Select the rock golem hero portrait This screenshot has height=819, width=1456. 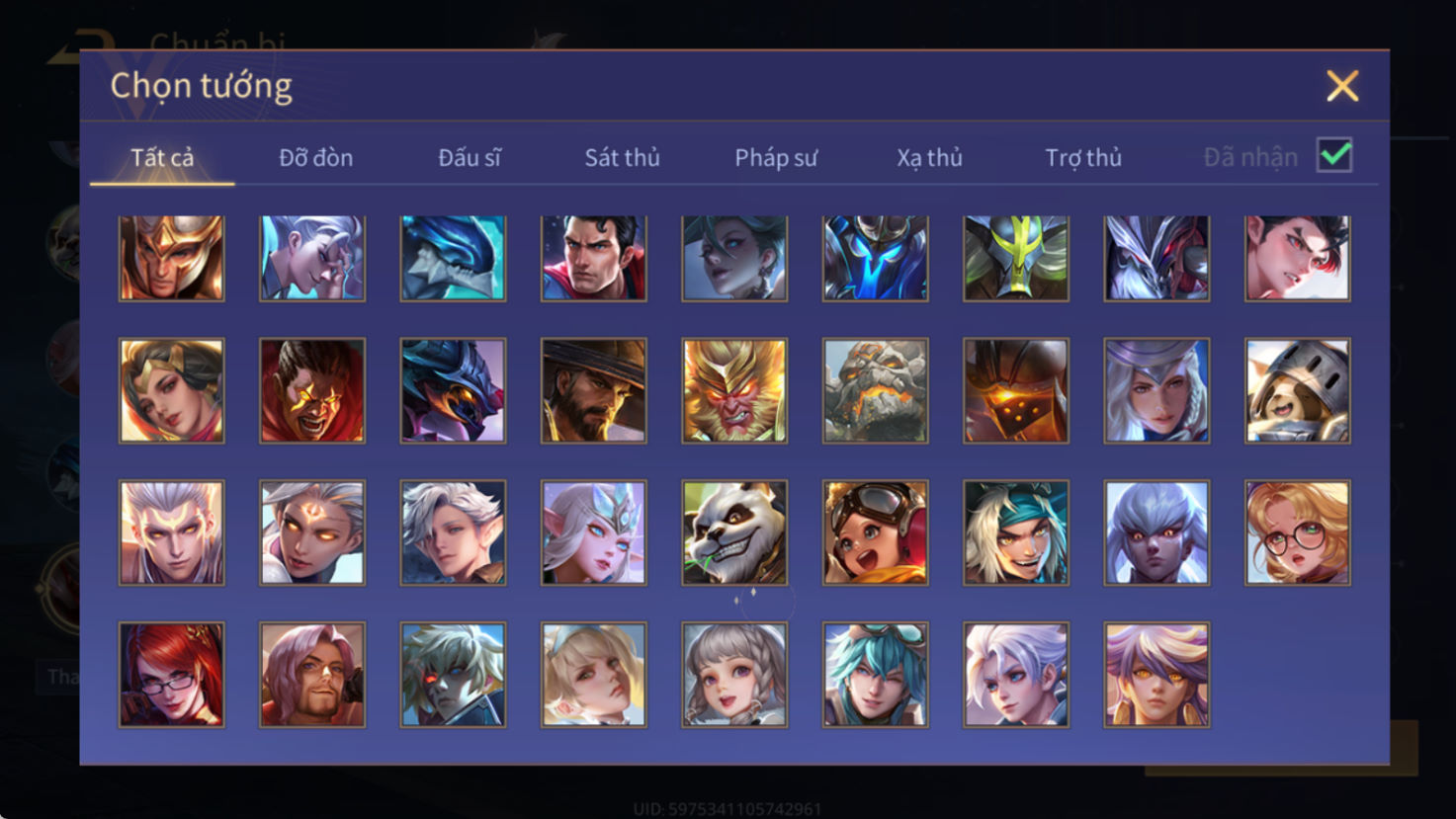pyautogui.click(x=876, y=391)
